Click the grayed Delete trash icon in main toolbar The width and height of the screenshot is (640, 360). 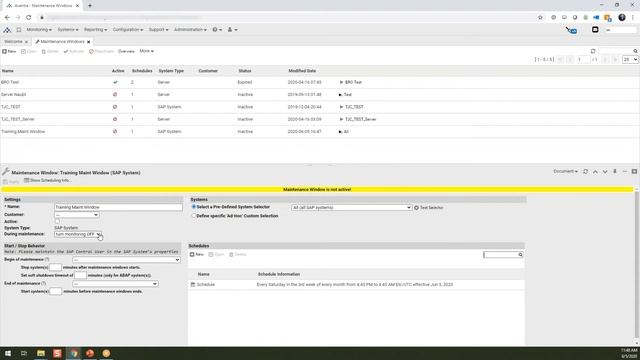pyautogui.click(x=44, y=51)
